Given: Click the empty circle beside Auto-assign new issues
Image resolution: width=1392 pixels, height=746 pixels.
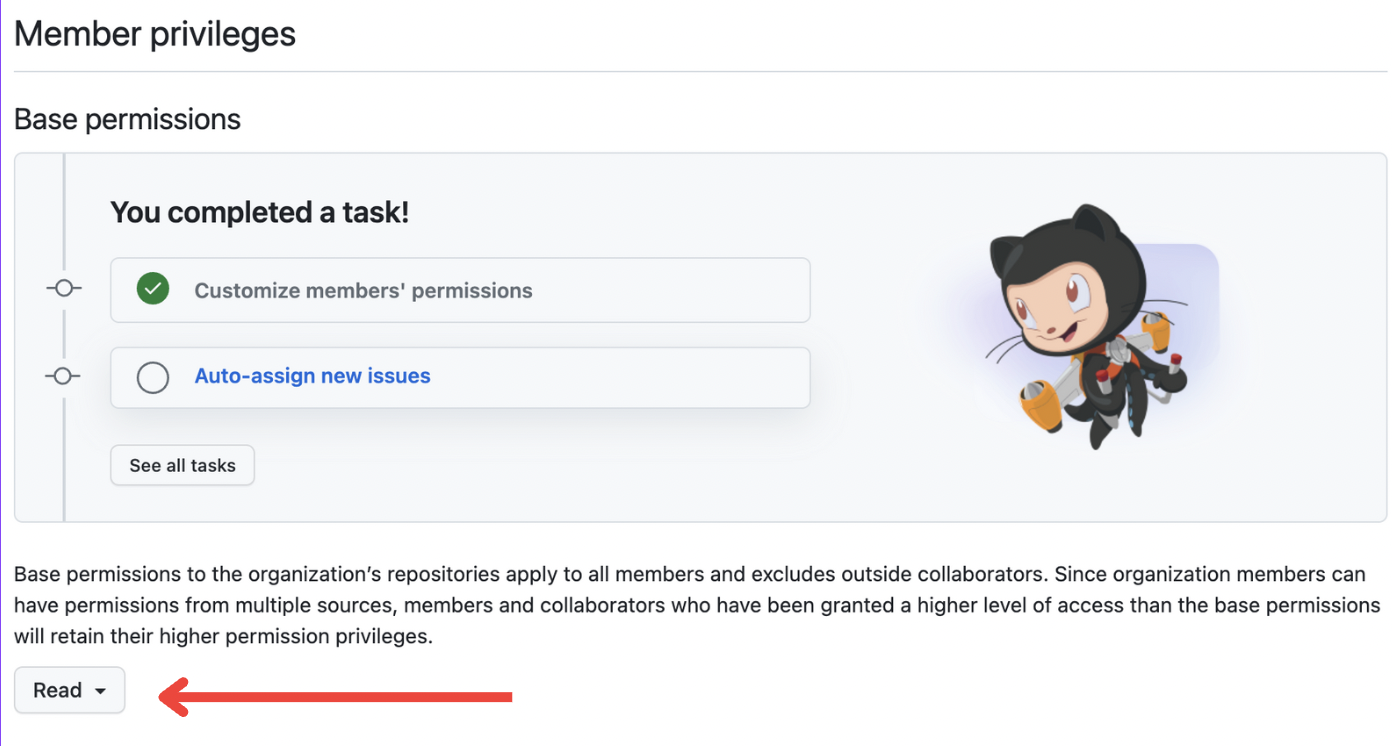Looking at the screenshot, I should point(153,377).
